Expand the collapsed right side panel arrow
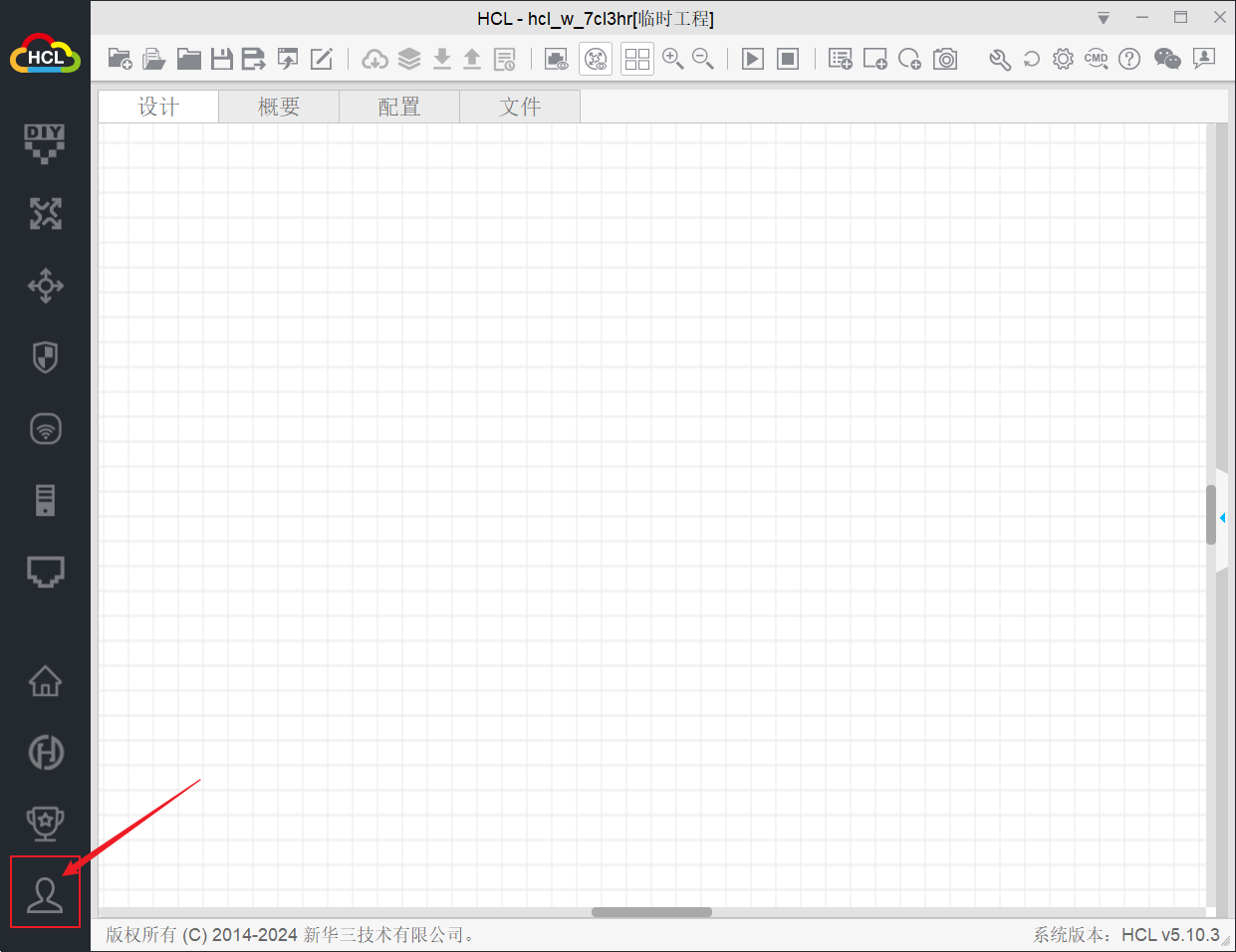 (1222, 518)
